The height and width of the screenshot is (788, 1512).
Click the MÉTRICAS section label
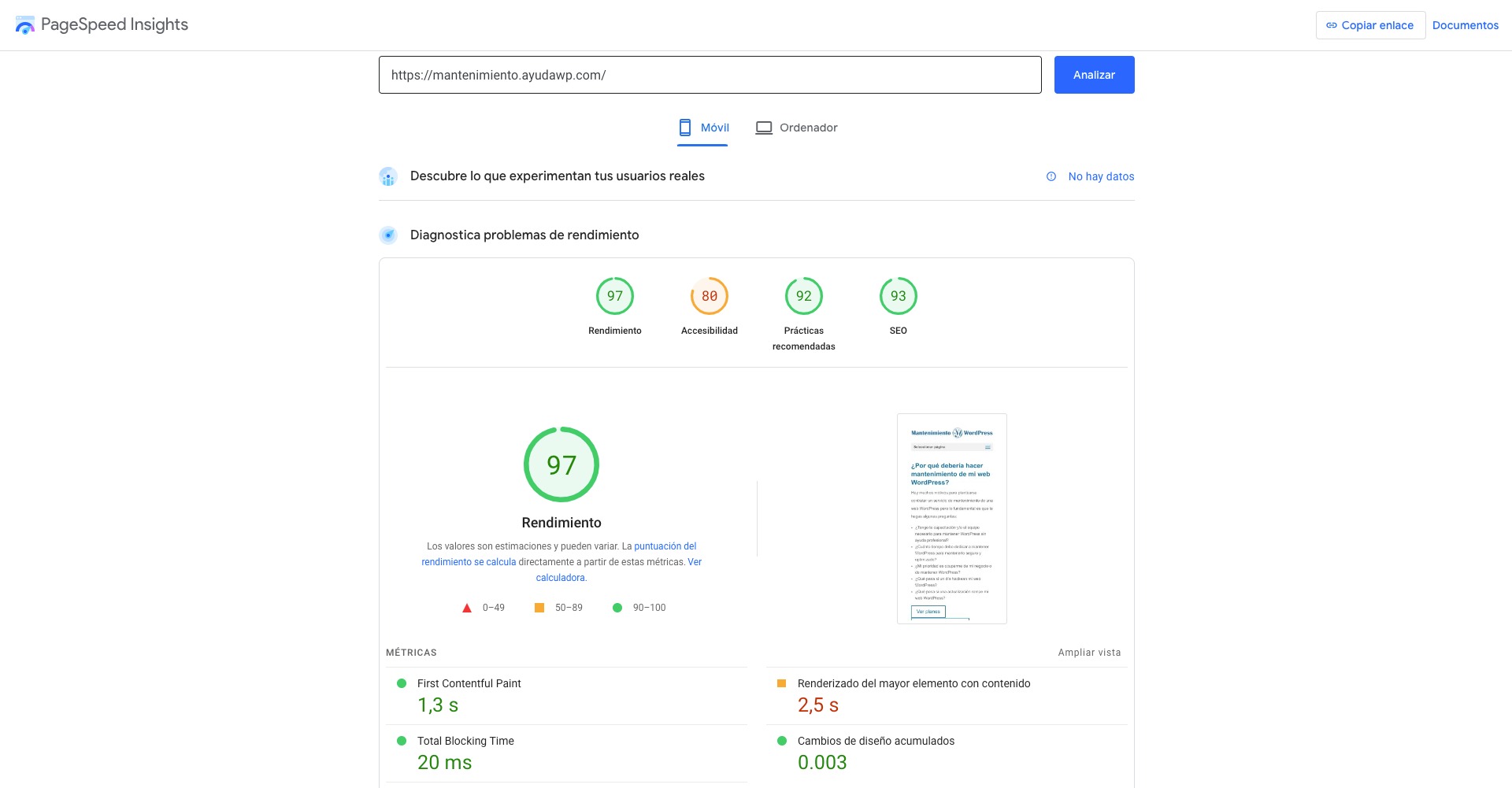[411, 653]
